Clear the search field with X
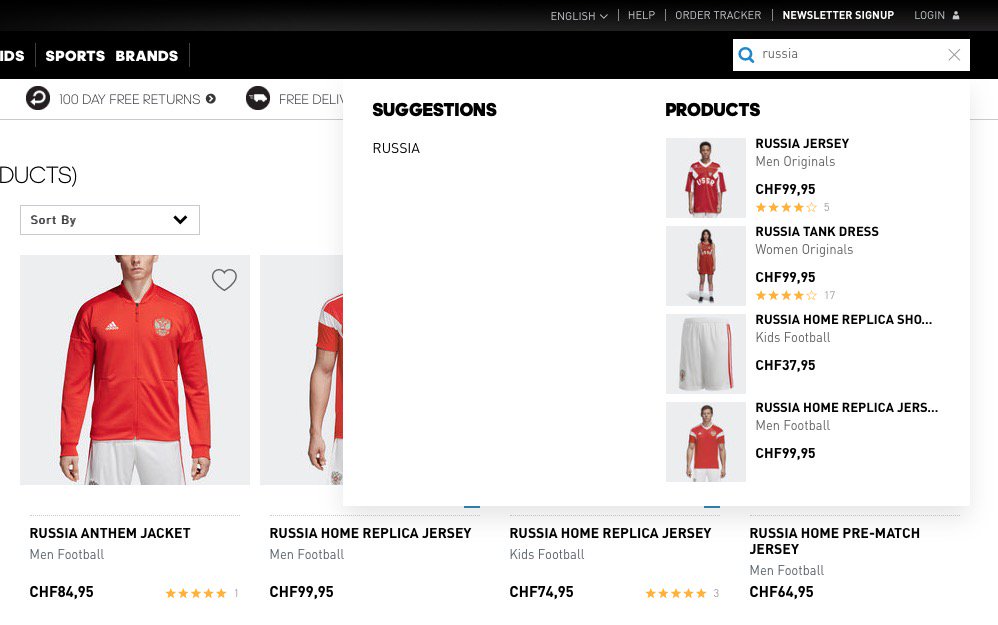 (954, 55)
